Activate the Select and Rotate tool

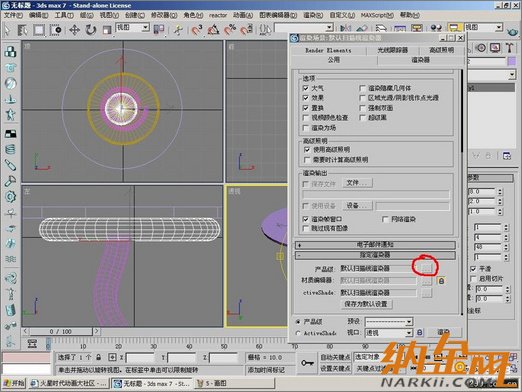pyautogui.click(x=91, y=30)
